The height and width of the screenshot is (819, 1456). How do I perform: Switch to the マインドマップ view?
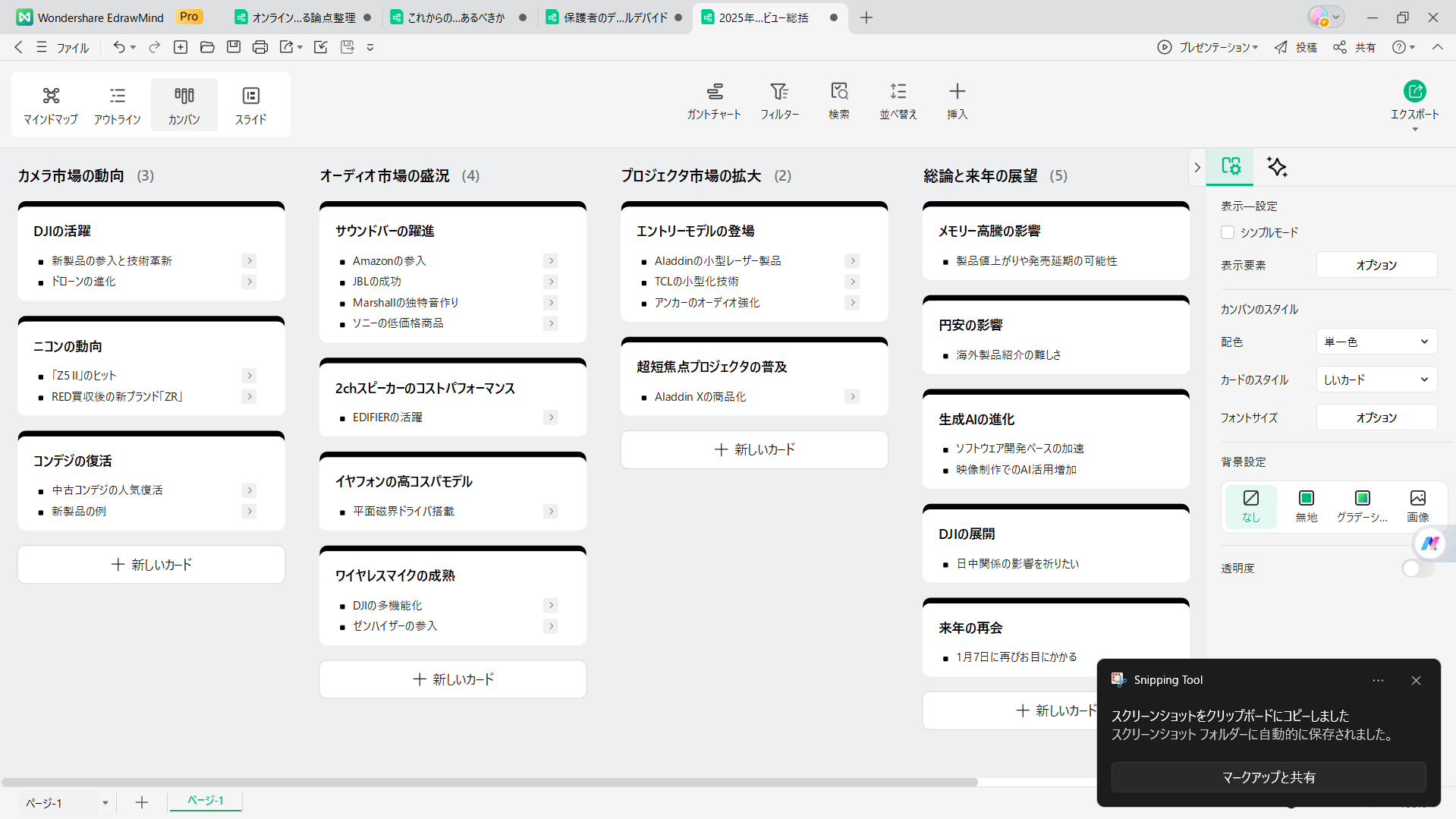coord(50,105)
